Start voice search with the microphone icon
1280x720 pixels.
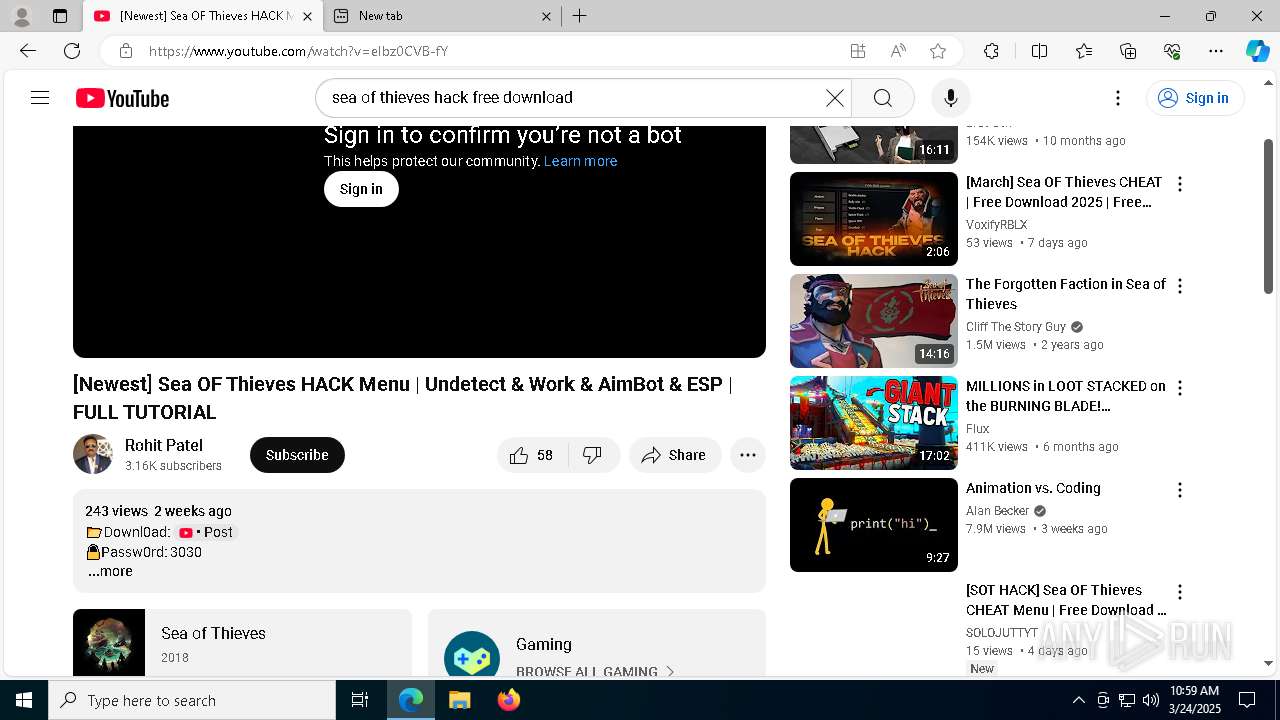tap(950, 98)
